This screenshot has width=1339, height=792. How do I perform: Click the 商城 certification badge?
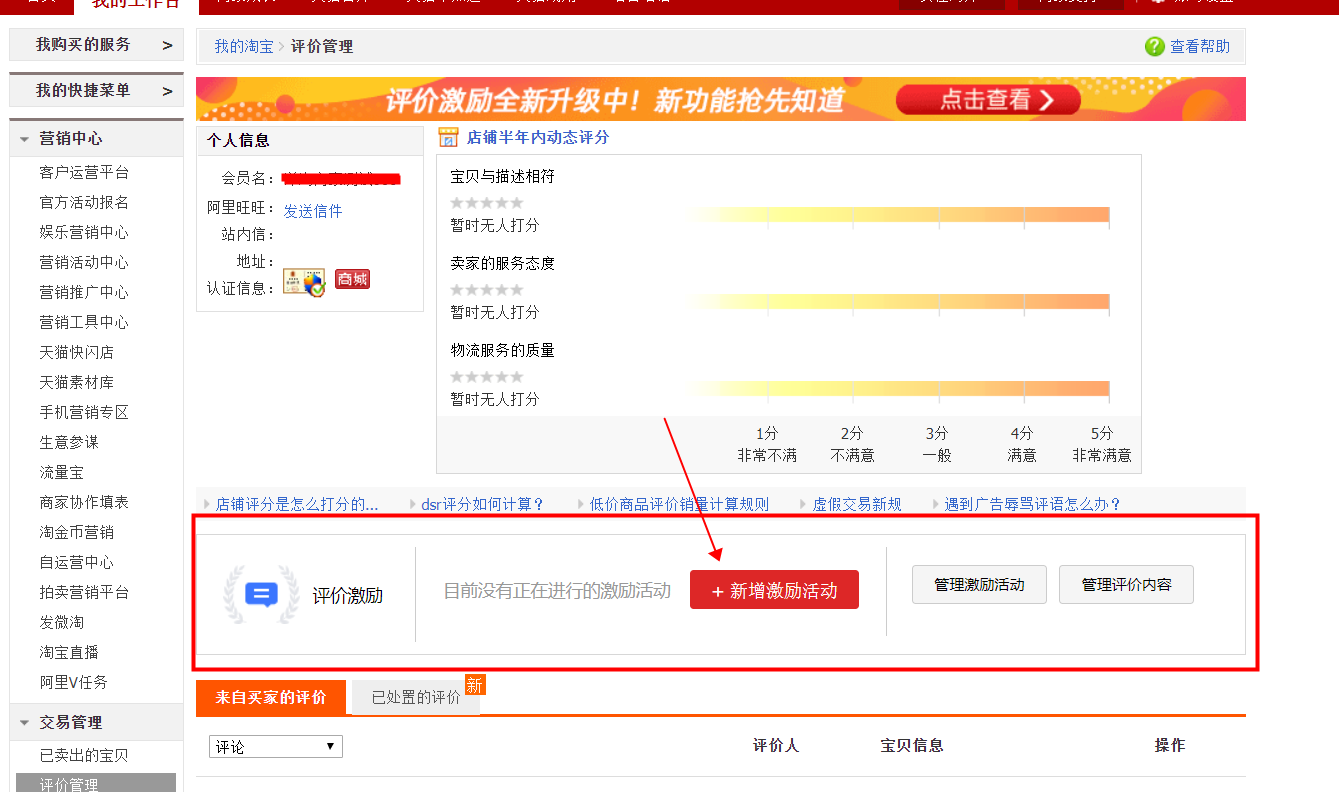click(352, 279)
